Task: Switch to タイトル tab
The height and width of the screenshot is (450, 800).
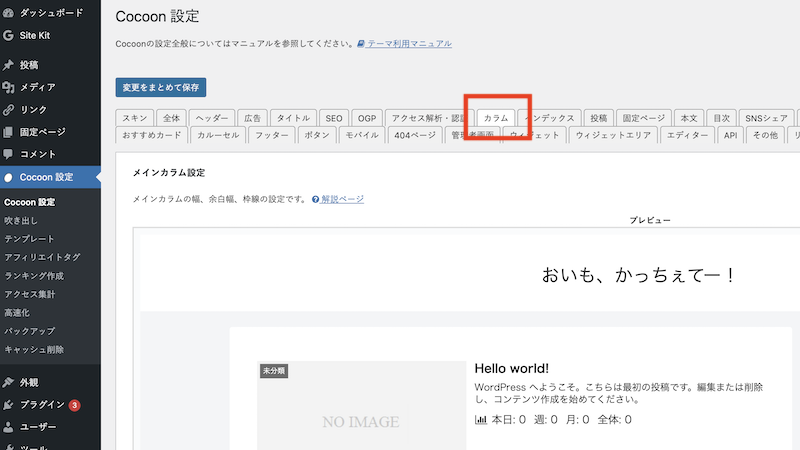Action: [x=293, y=118]
